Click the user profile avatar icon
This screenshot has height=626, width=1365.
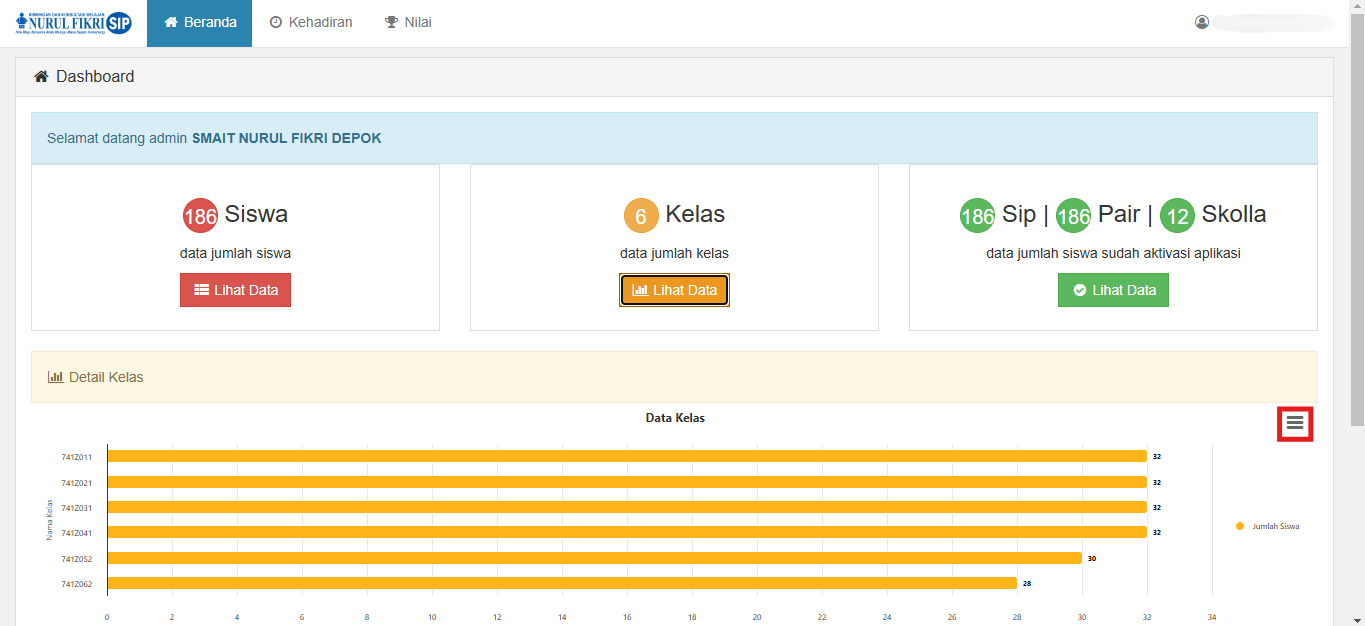(1202, 22)
